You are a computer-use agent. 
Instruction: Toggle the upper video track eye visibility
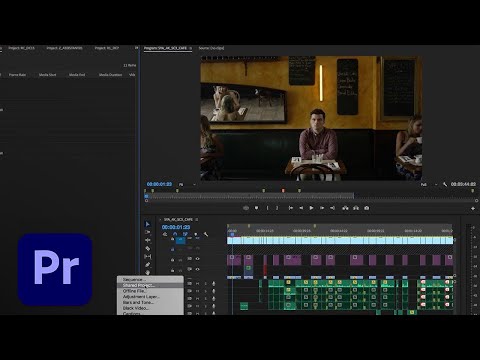[197, 259]
